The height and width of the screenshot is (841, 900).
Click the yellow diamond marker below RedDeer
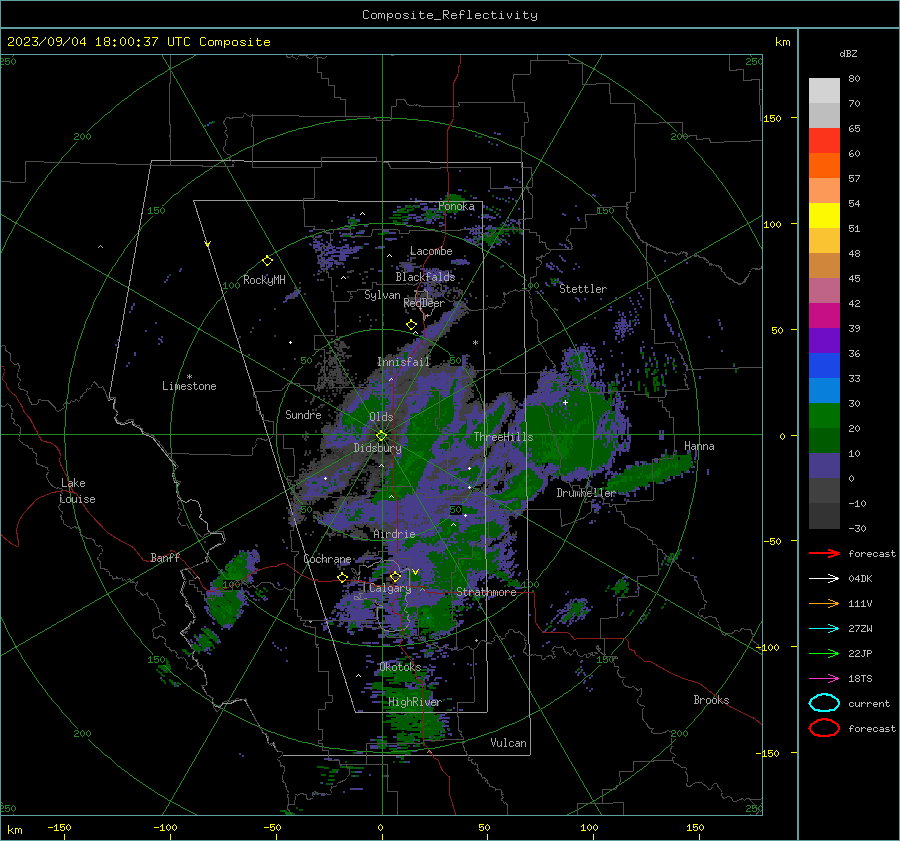point(412,325)
